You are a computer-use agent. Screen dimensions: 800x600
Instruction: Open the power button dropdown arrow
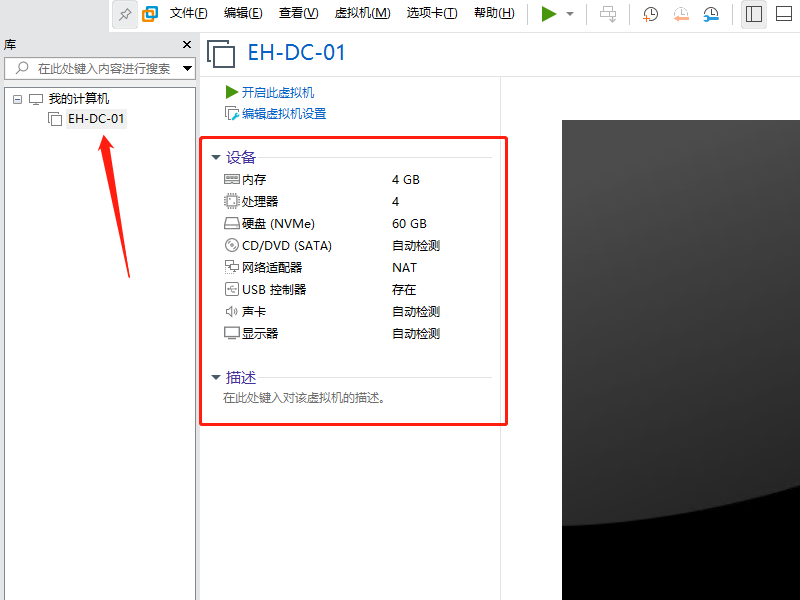coord(568,14)
